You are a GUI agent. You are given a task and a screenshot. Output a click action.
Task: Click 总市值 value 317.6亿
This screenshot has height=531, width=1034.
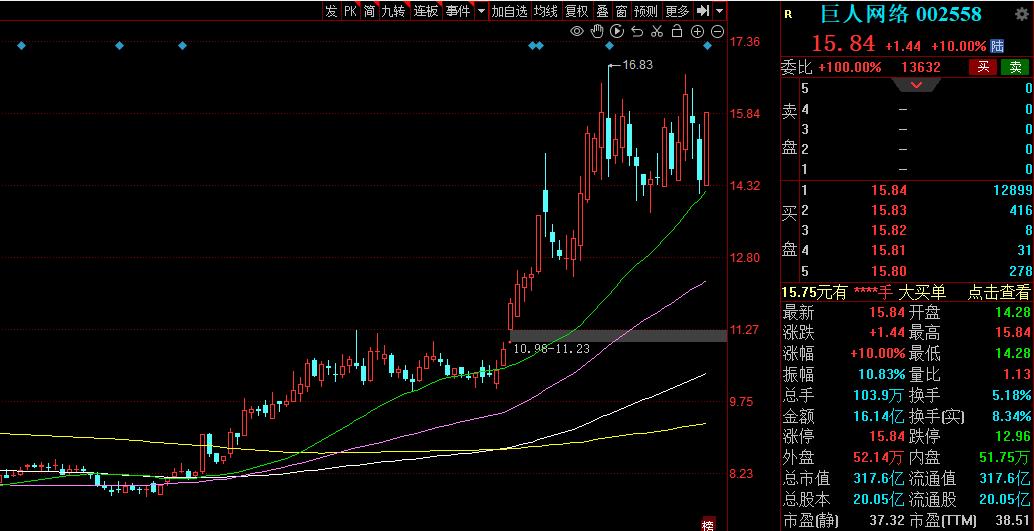pyautogui.click(x=878, y=479)
